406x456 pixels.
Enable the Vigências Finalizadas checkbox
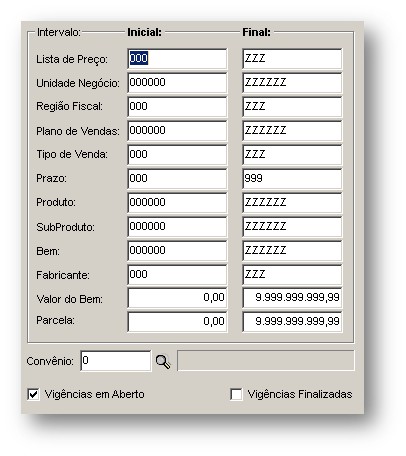(x=236, y=394)
